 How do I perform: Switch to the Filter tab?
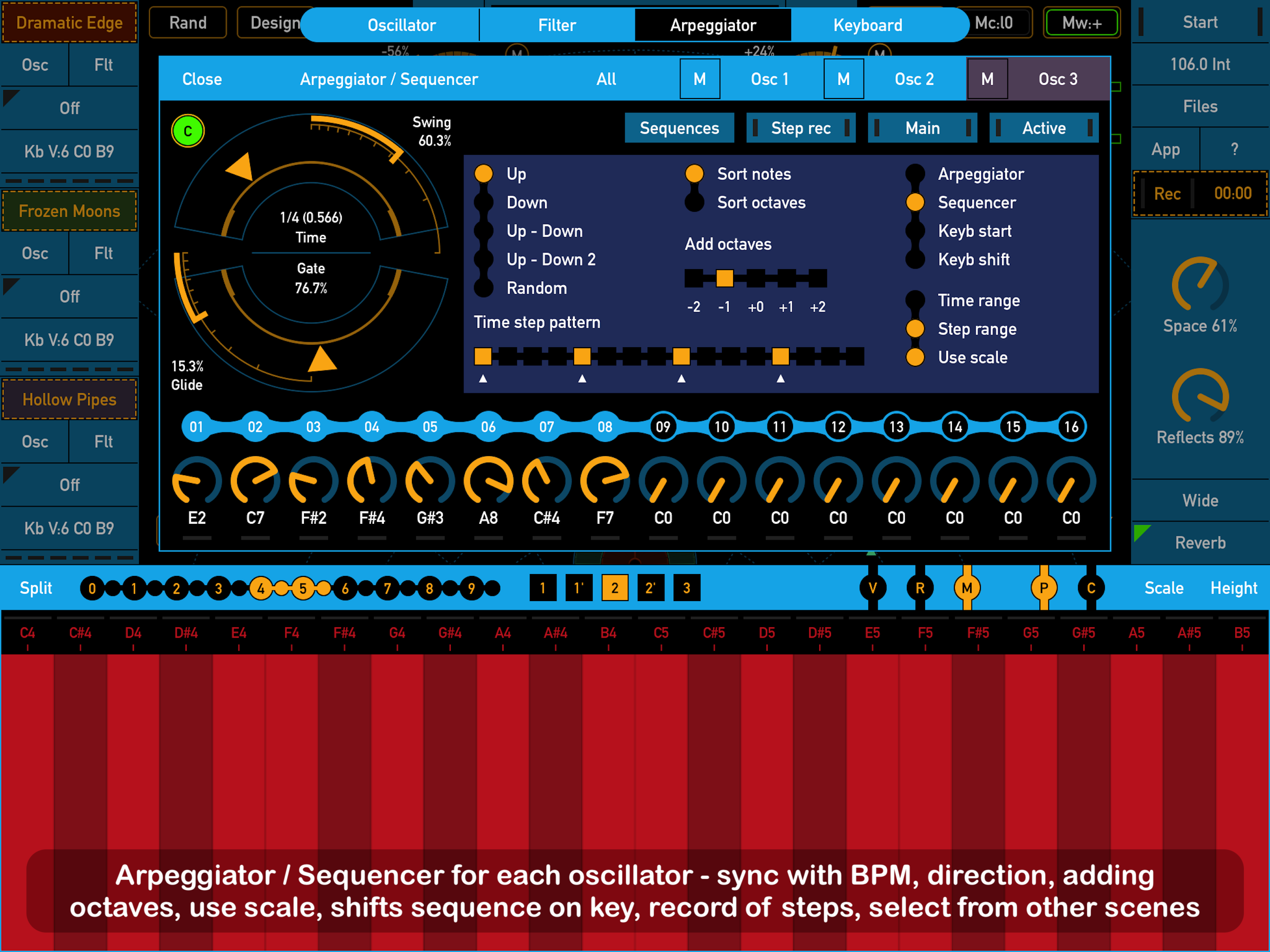pyautogui.click(x=556, y=25)
